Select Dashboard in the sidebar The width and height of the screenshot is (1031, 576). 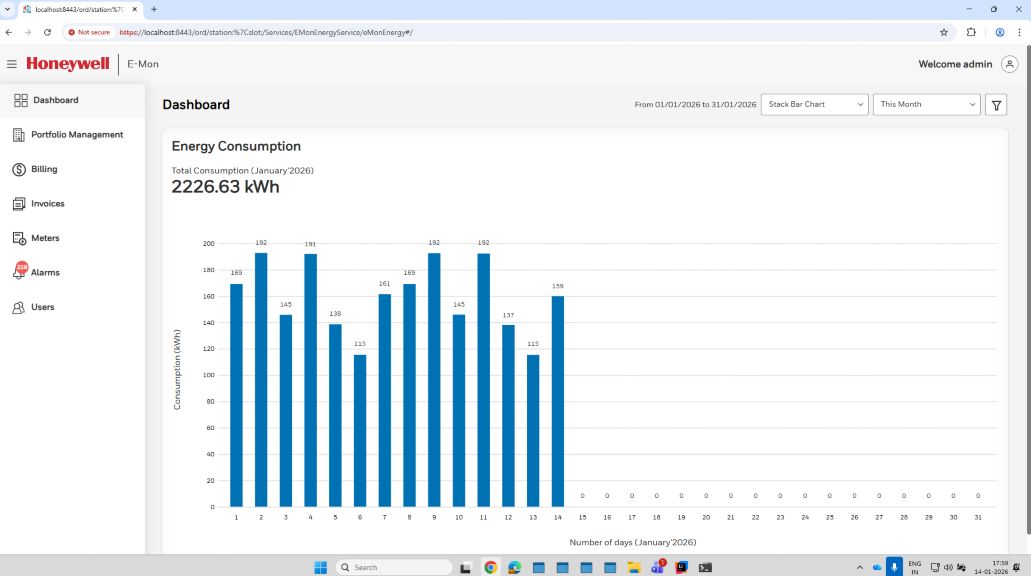(55, 100)
